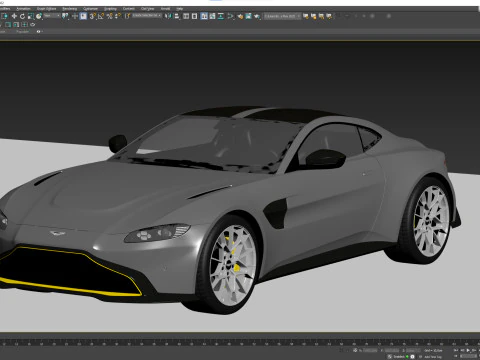Open the Content menu

[x=129, y=9]
